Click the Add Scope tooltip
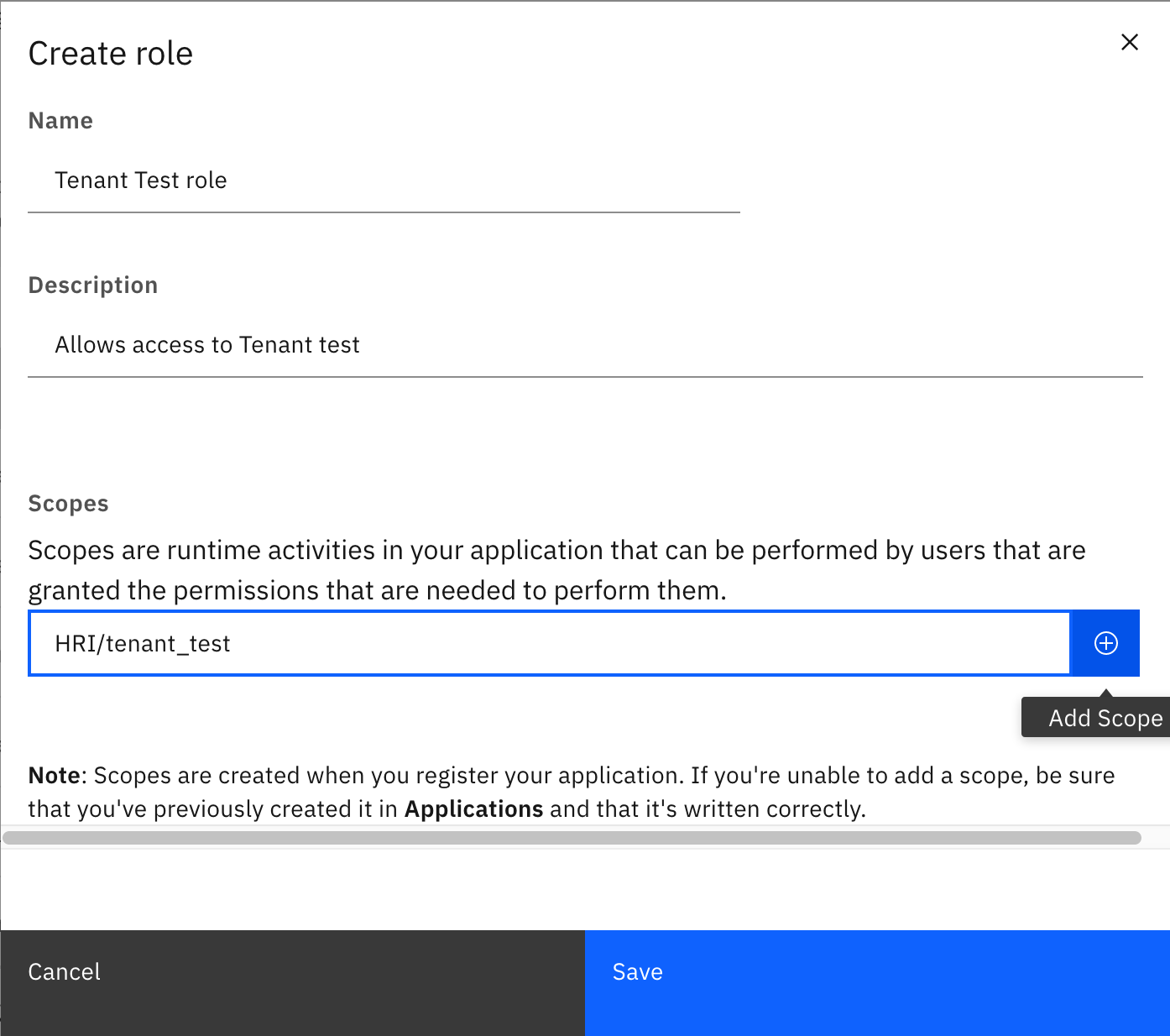Viewport: 1170px width, 1036px height. pyautogui.click(x=1095, y=718)
